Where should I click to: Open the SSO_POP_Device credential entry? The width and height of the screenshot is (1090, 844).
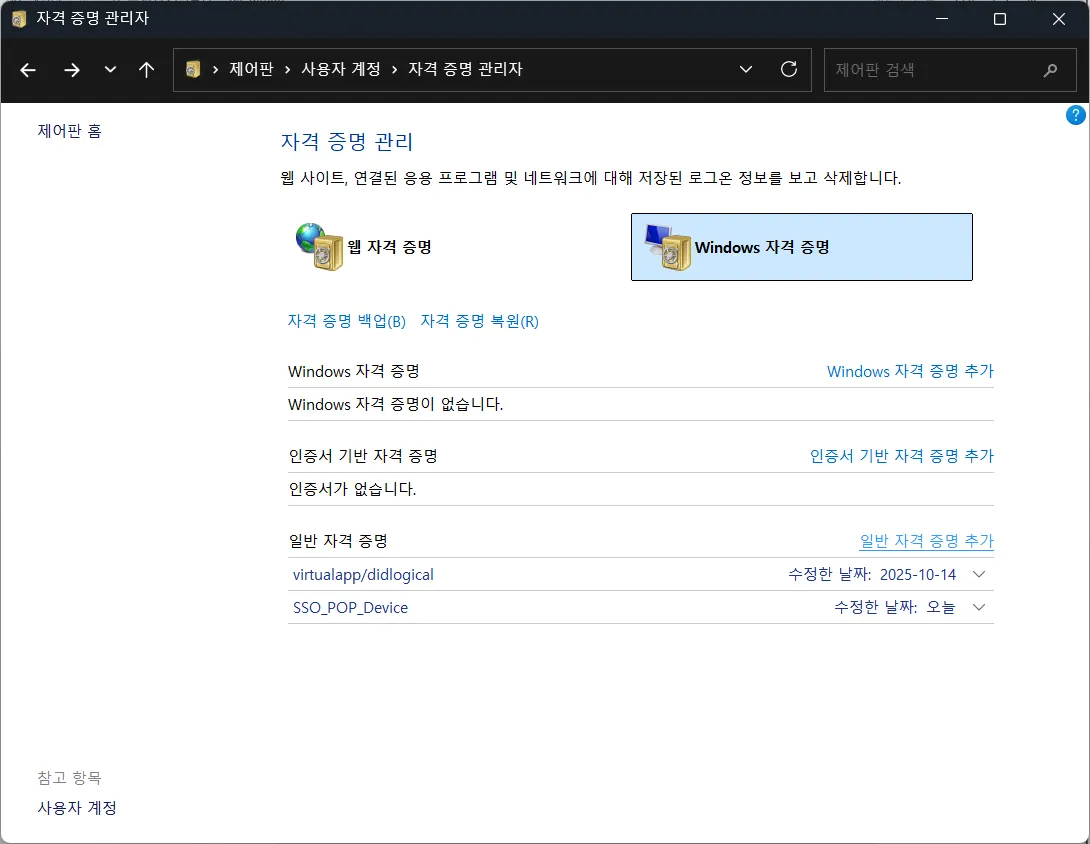pyautogui.click(x=350, y=608)
